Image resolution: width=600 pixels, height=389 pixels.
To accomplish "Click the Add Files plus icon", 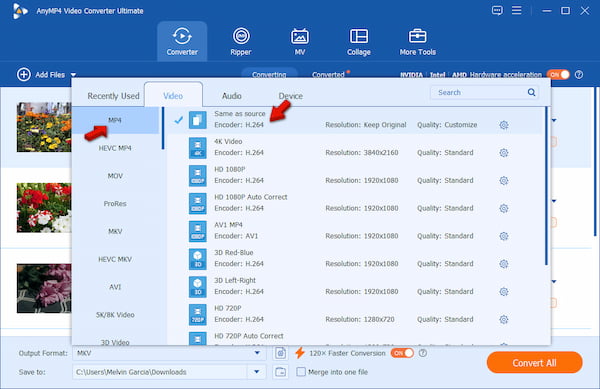I will pos(24,75).
